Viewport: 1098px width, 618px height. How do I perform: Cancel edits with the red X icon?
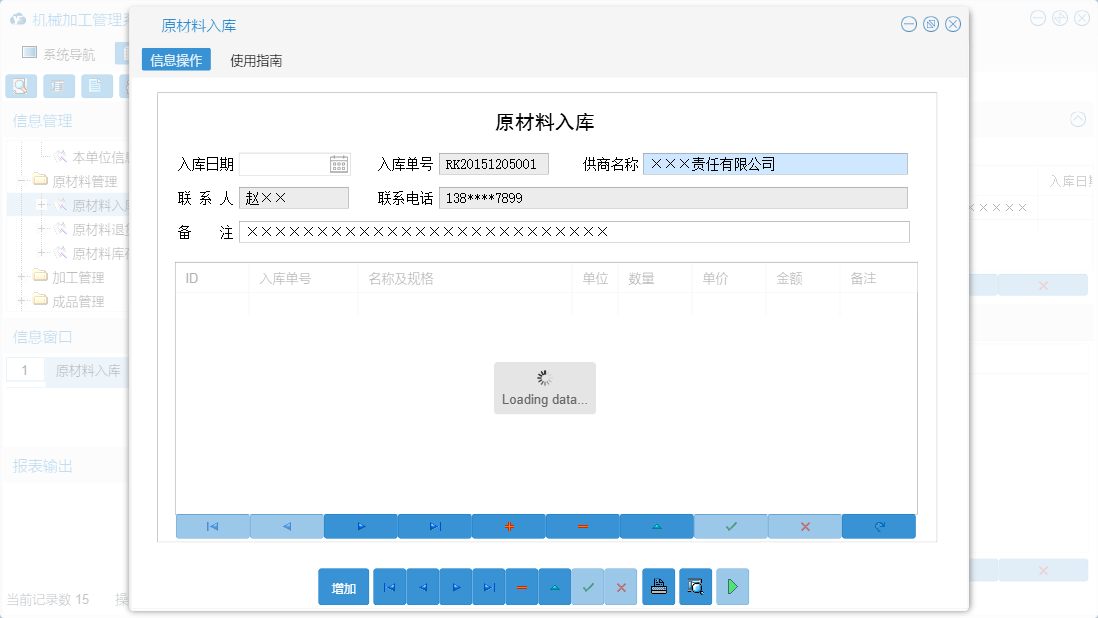pyautogui.click(x=804, y=526)
